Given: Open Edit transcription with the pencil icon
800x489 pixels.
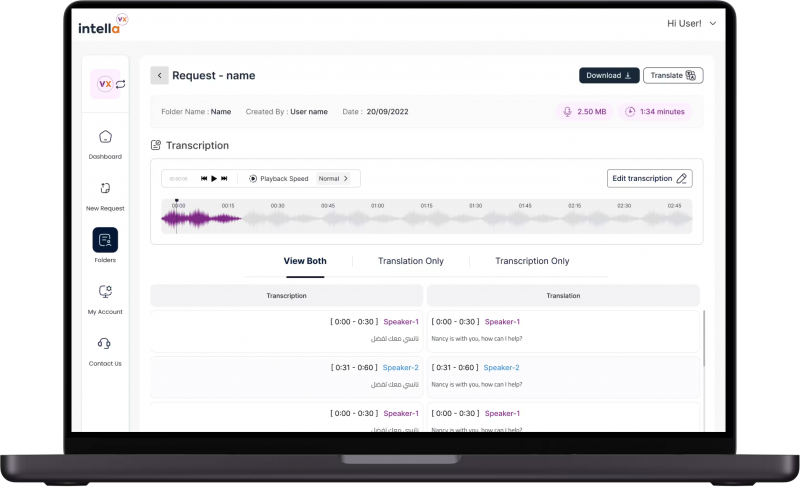Looking at the screenshot, I should tap(649, 179).
